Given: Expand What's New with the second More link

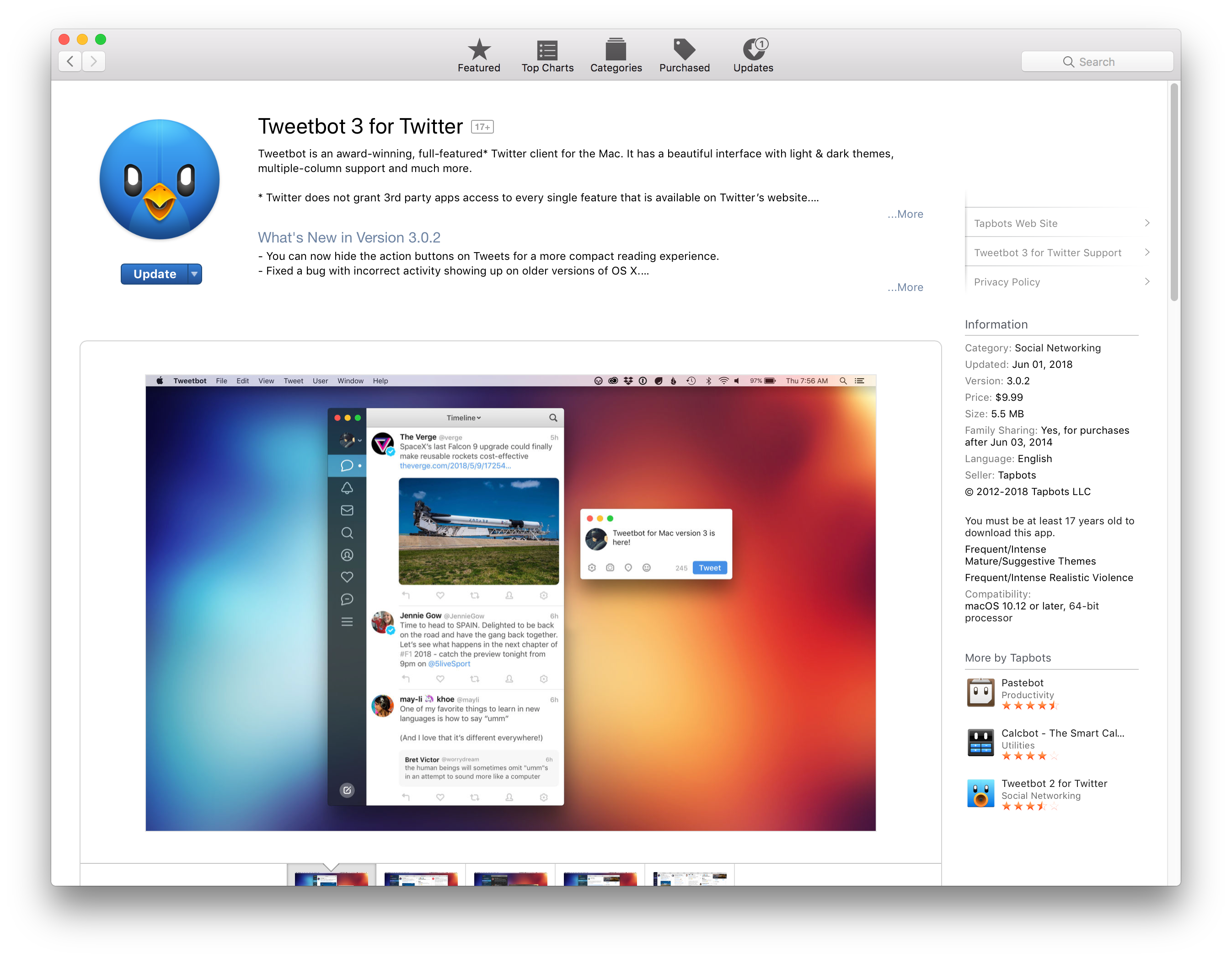Looking at the screenshot, I should tap(905, 287).
